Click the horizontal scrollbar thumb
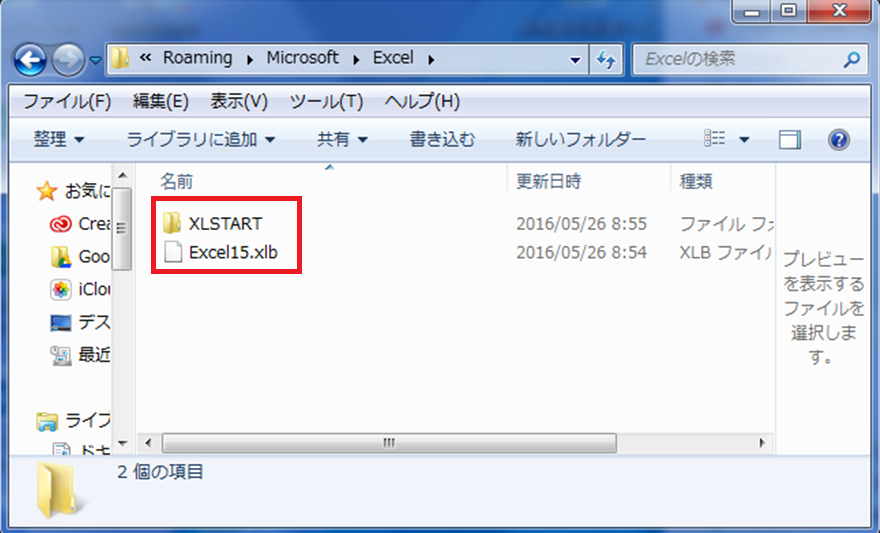Screen dimensions: 880x533 pos(389,443)
